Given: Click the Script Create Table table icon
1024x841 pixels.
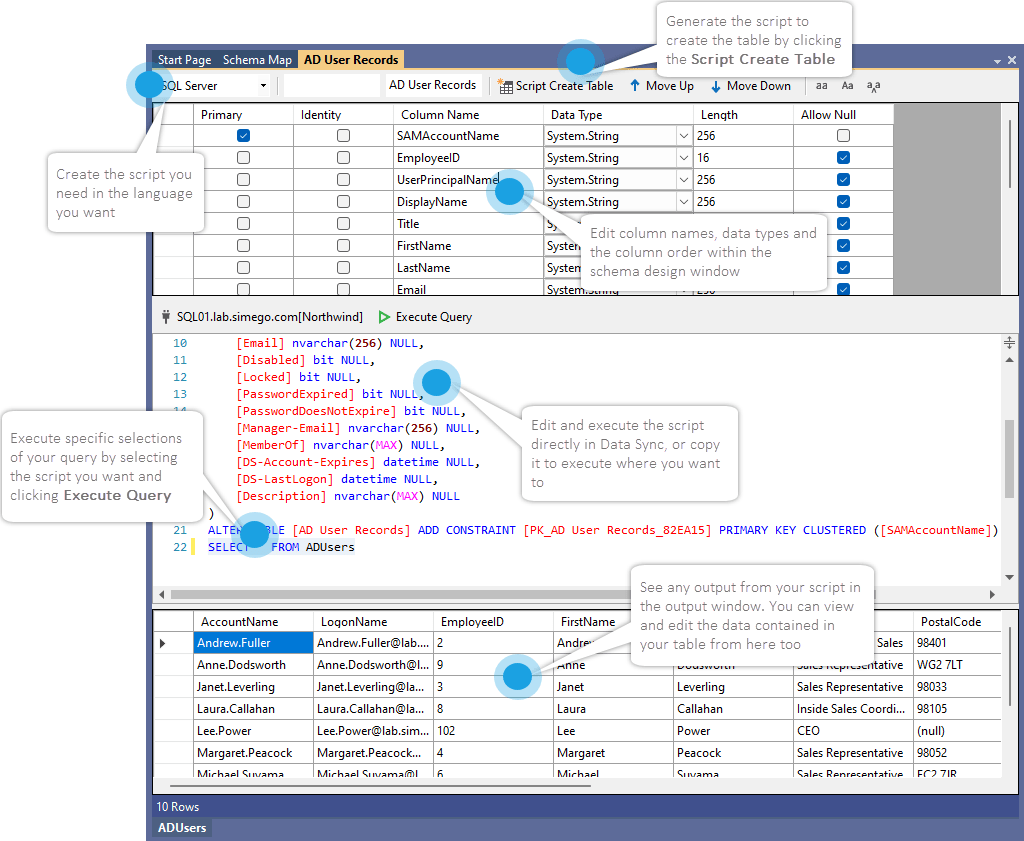Looking at the screenshot, I should [x=505, y=86].
